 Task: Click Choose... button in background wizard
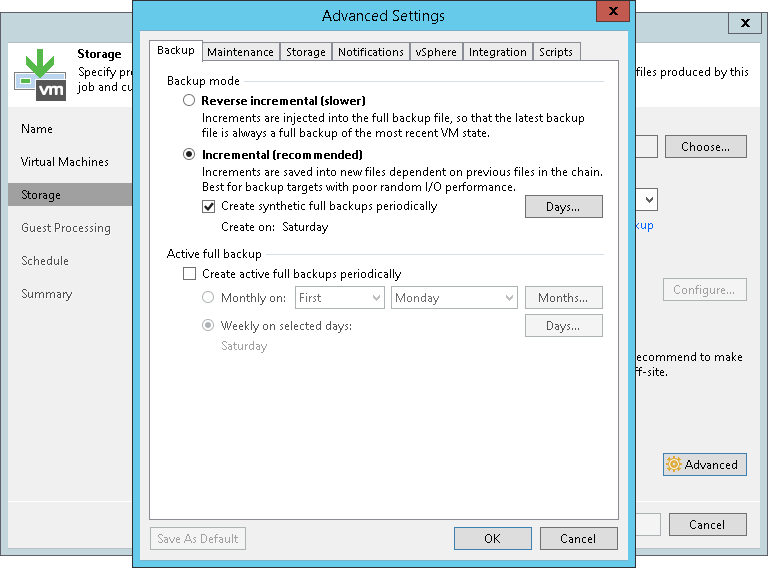(706, 146)
